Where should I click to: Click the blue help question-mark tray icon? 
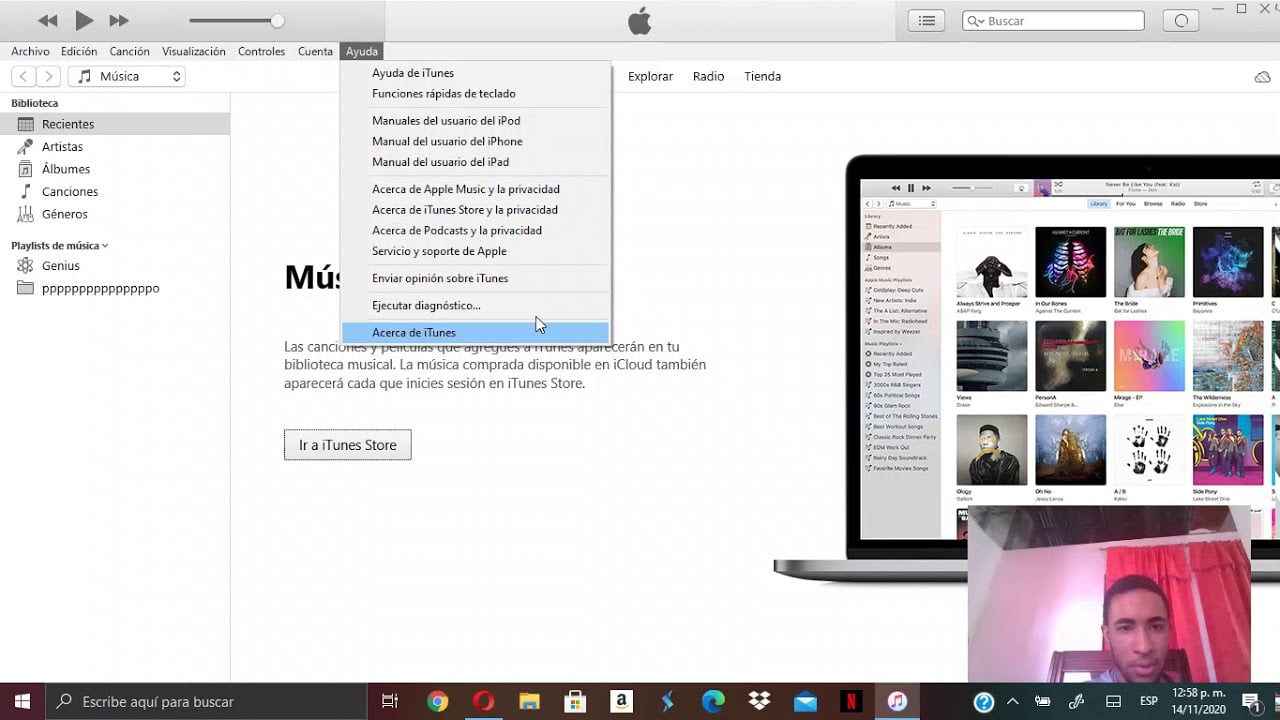(984, 702)
